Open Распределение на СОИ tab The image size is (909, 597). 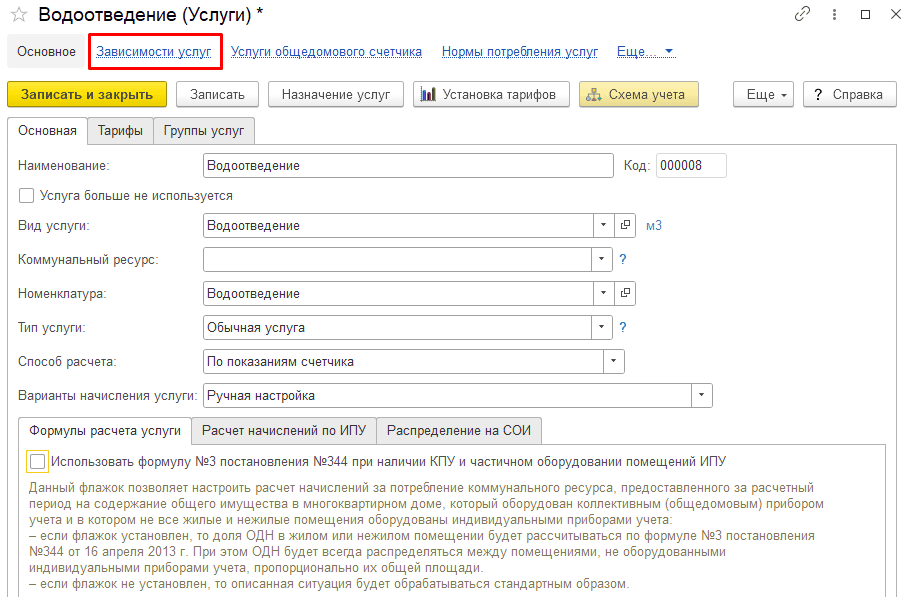[x=459, y=431]
